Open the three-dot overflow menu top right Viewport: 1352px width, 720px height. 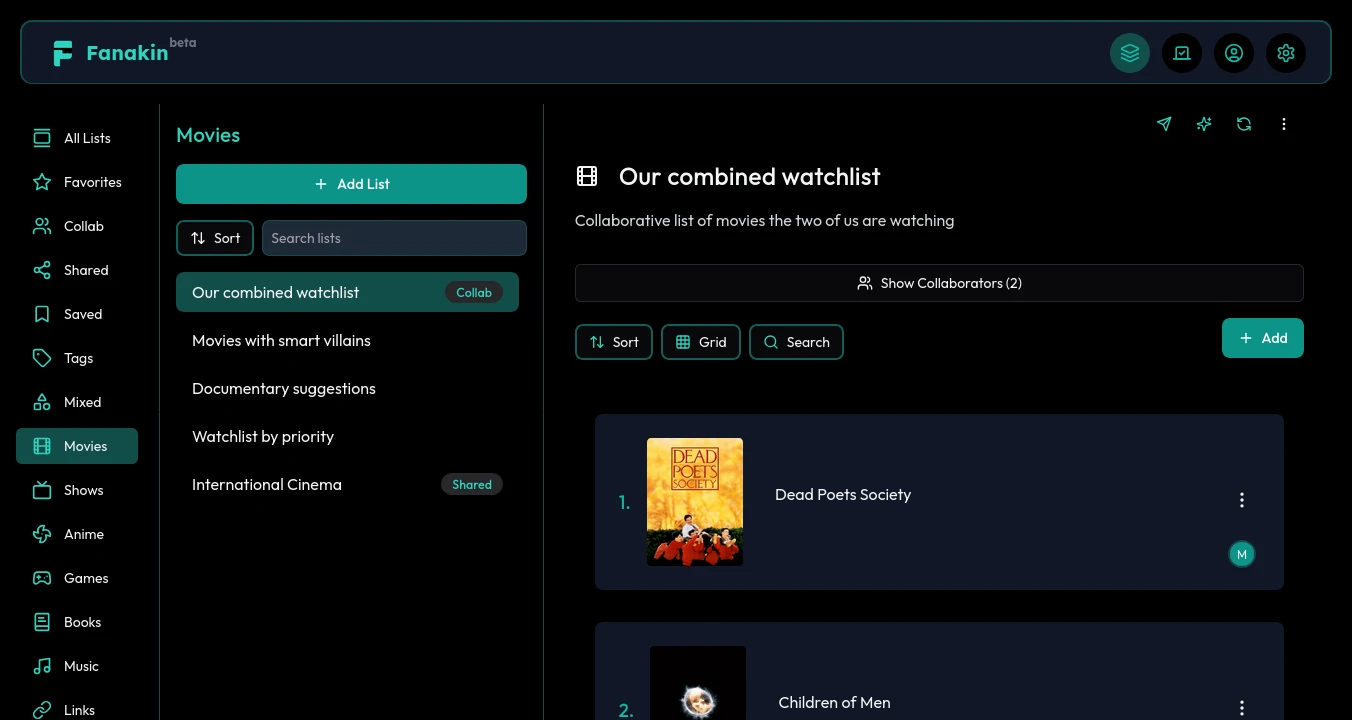coord(1284,124)
